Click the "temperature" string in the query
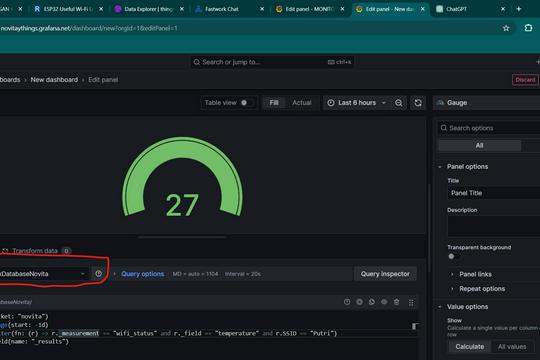This screenshot has width=540, height=360. click(237, 333)
